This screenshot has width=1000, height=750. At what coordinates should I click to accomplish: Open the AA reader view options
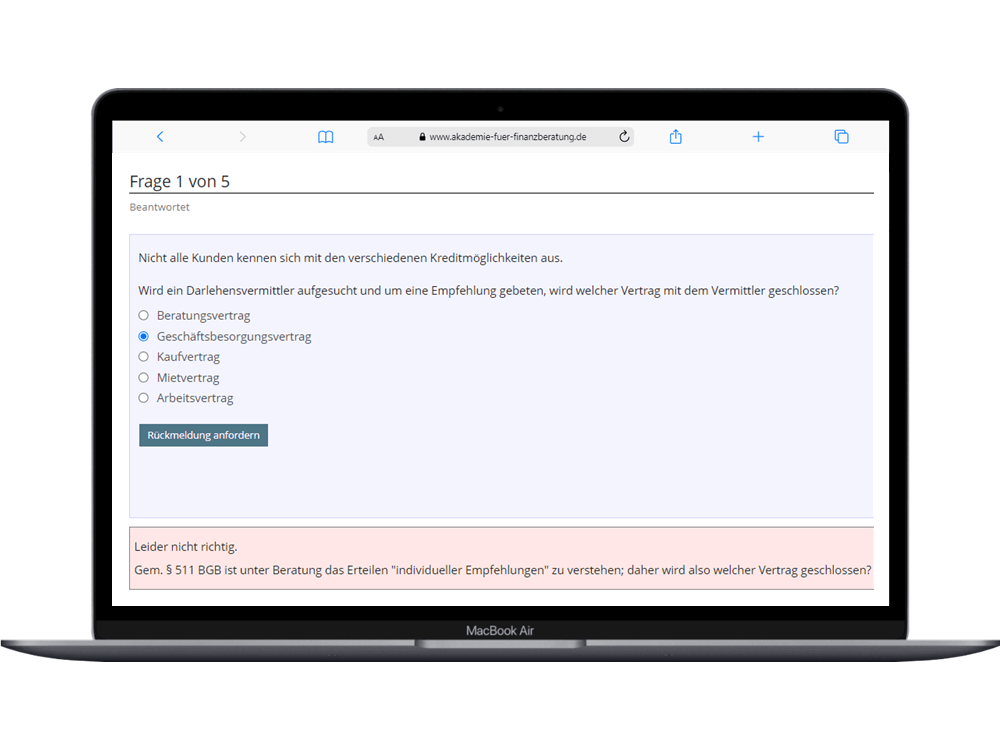click(x=379, y=137)
